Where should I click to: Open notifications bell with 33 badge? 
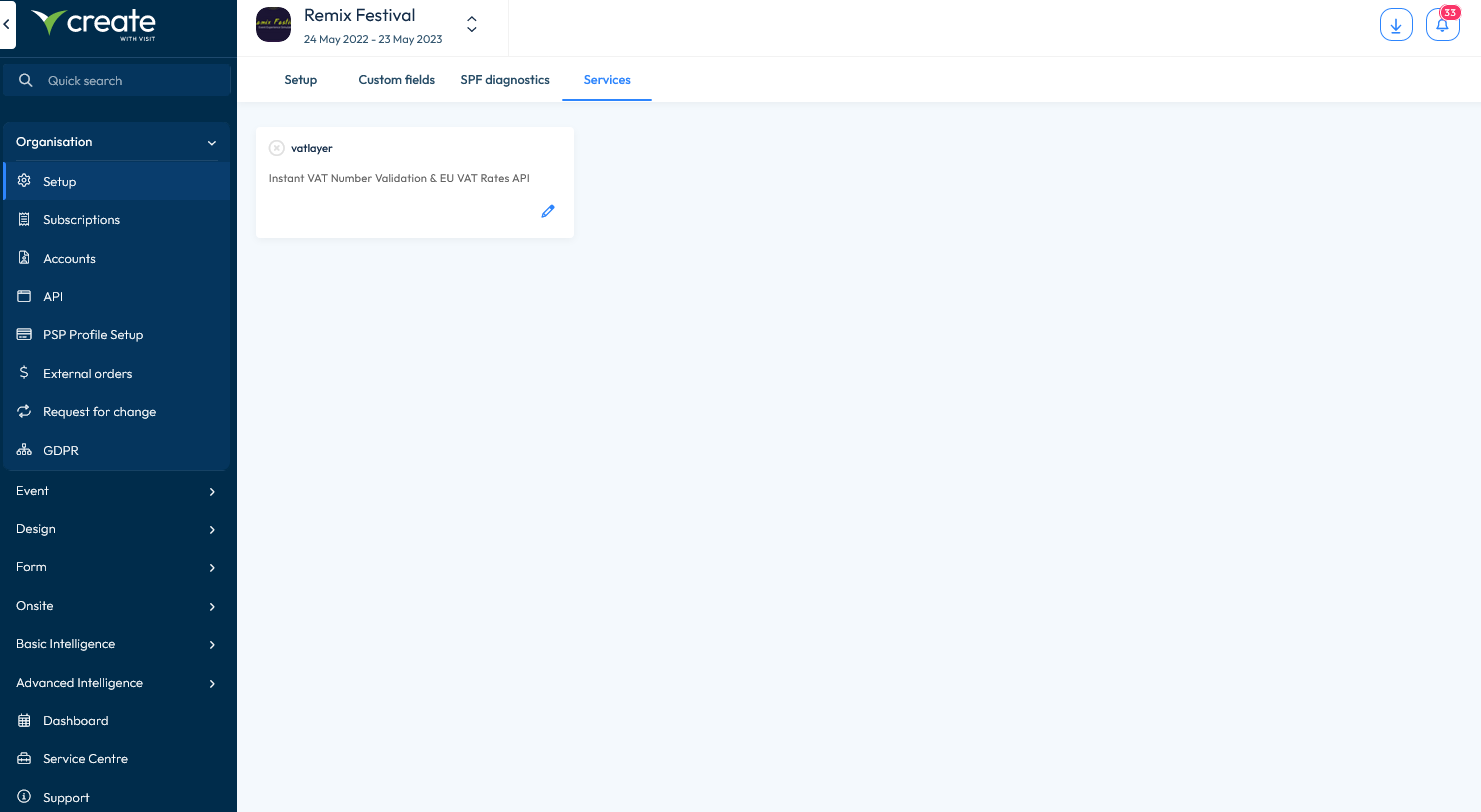coord(1442,25)
